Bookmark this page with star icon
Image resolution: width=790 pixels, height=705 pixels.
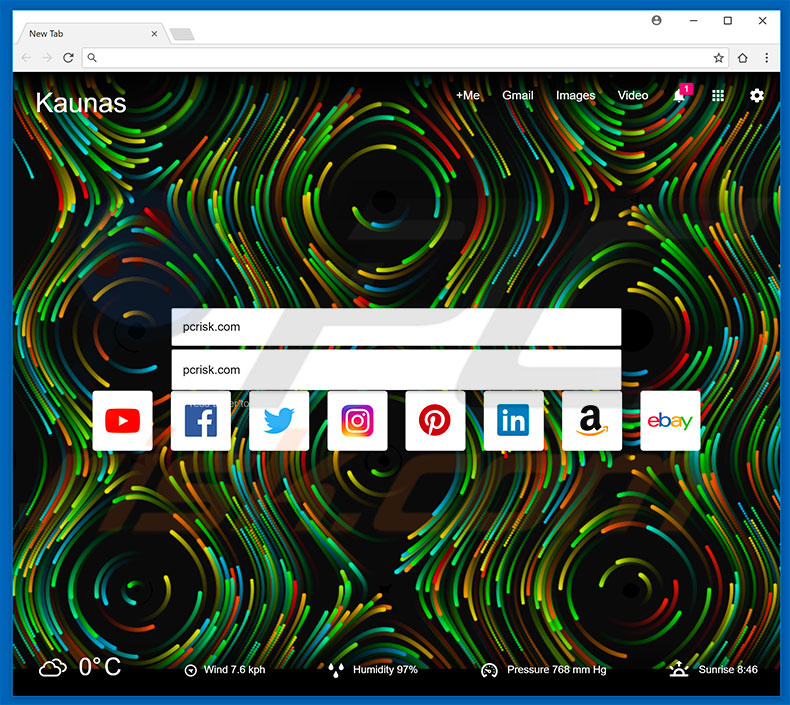[x=718, y=58]
